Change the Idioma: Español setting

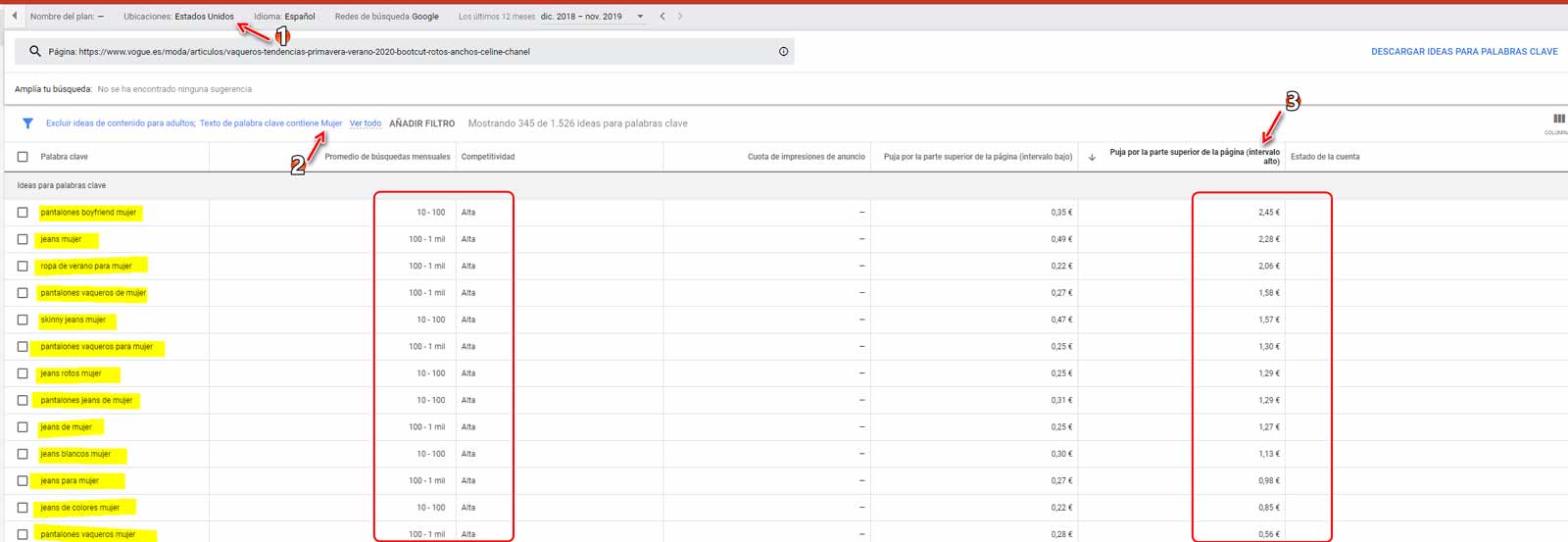(284, 17)
